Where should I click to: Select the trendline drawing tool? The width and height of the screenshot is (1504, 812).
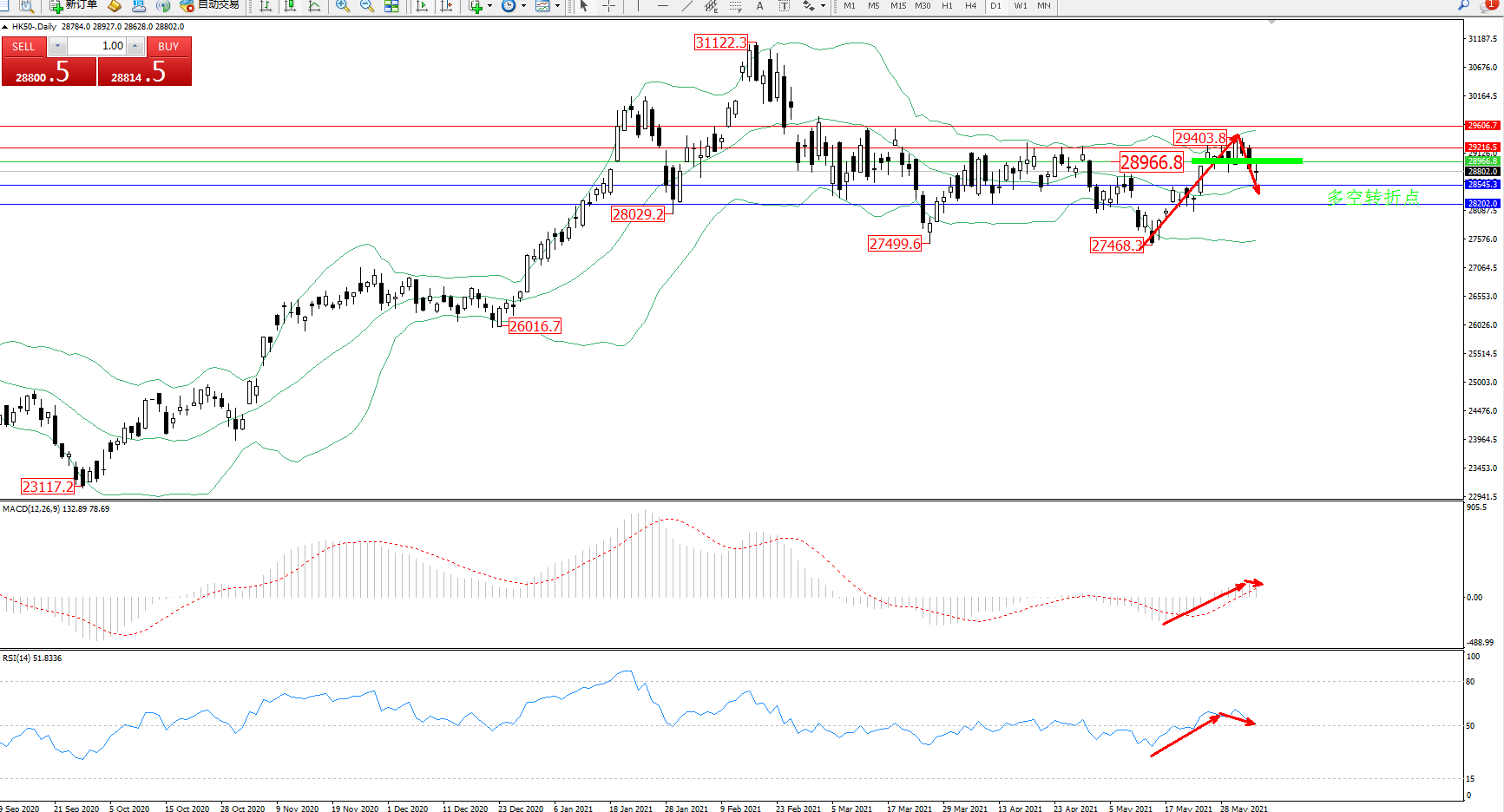(686, 6)
